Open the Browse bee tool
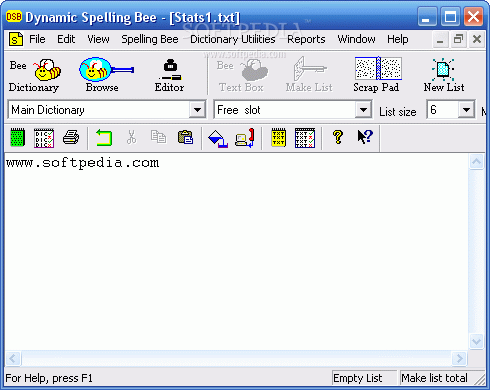The image size is (490, 390). pos(106,75)
